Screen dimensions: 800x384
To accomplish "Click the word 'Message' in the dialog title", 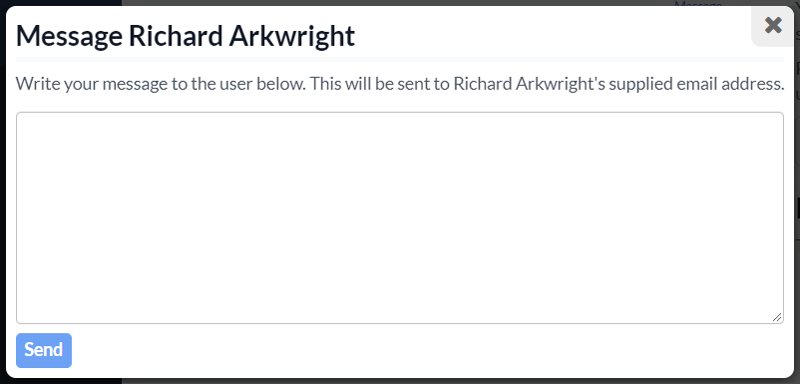I will [69, 36].
